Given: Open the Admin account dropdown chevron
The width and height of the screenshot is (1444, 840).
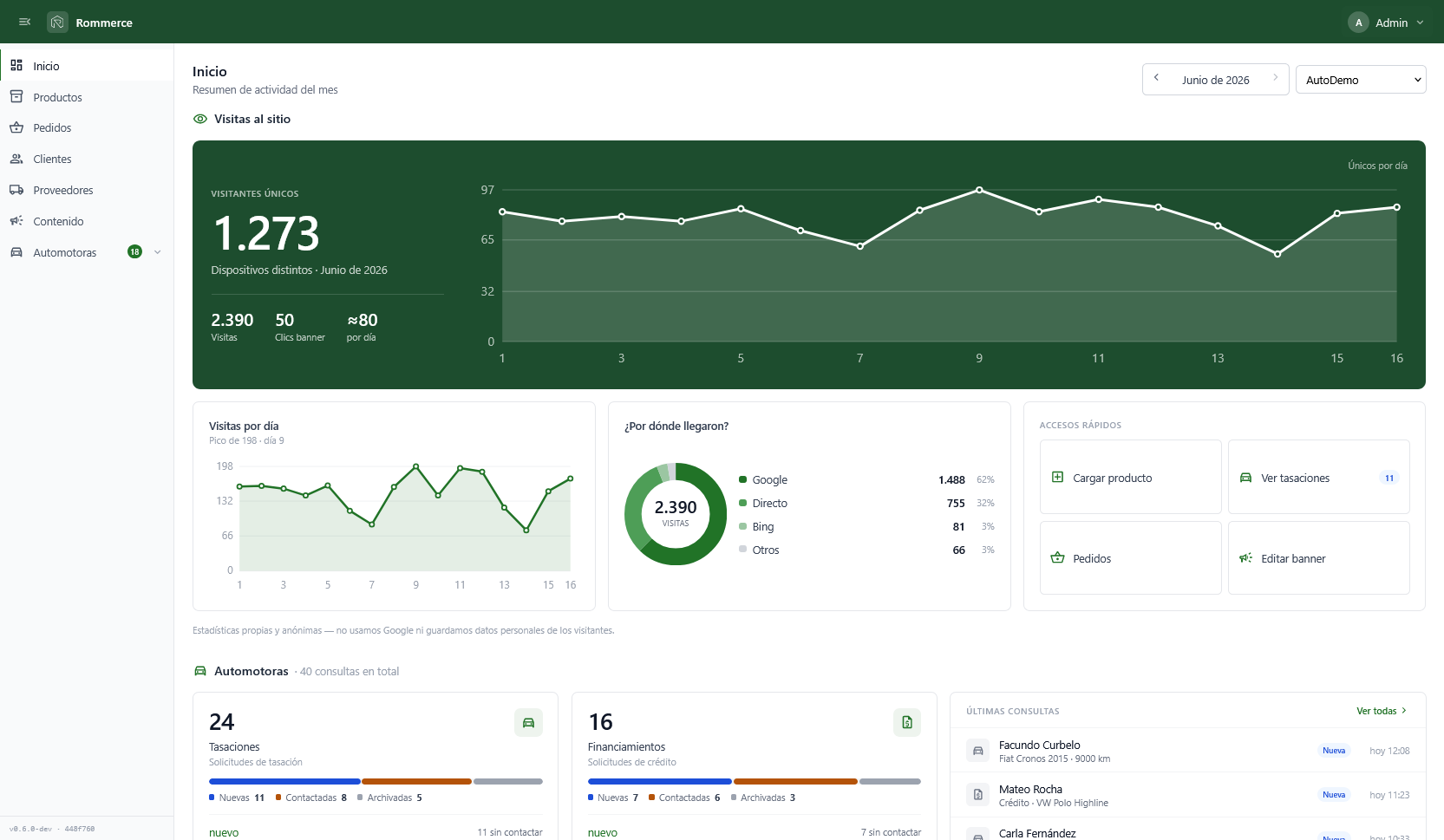Looking at the screenshot, I should [x=1420, y=23].
